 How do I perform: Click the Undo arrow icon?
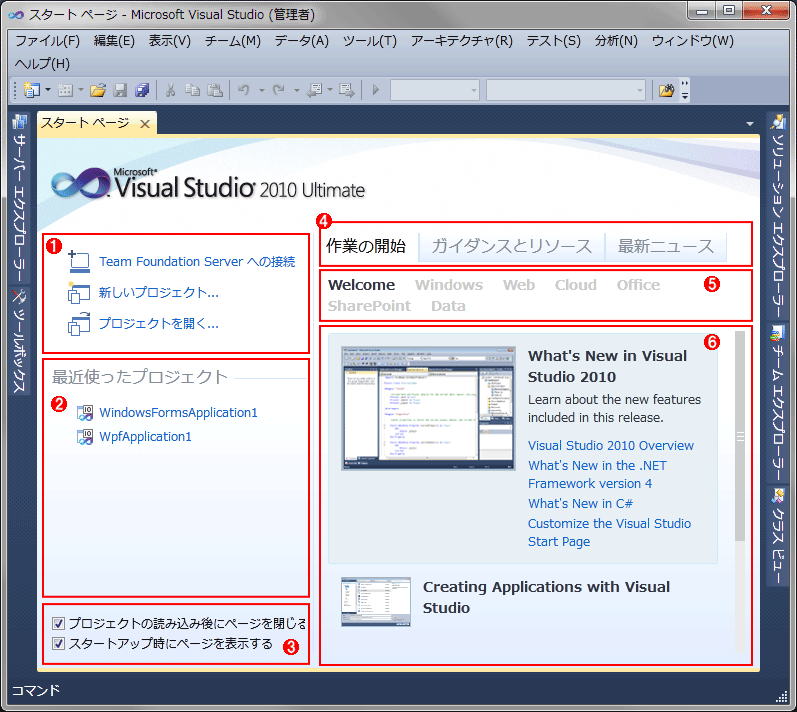pyautogui.click(x=244, y=90)
